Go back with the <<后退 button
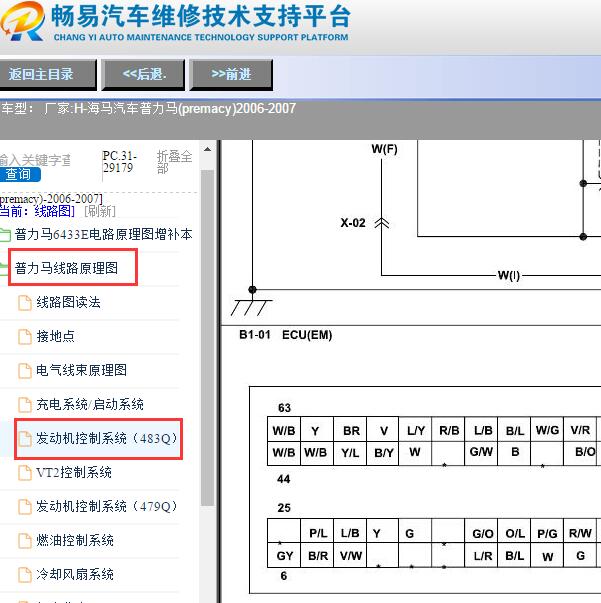This screenshot has width=601, height=603. (x=143, y=74)
